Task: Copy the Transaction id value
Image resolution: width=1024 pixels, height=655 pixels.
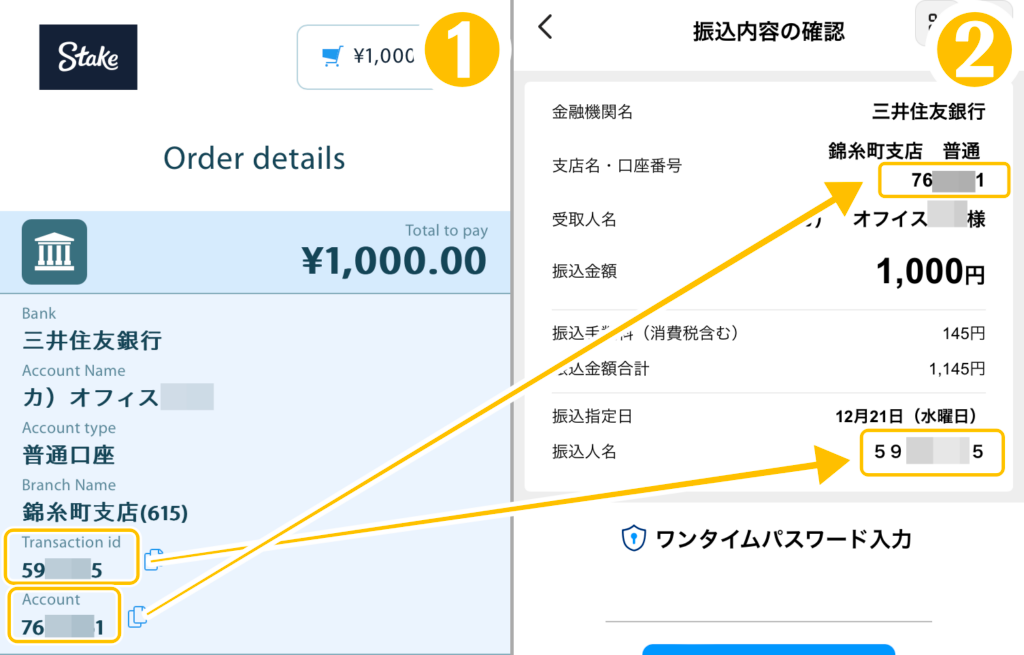Action: [153, 560]
